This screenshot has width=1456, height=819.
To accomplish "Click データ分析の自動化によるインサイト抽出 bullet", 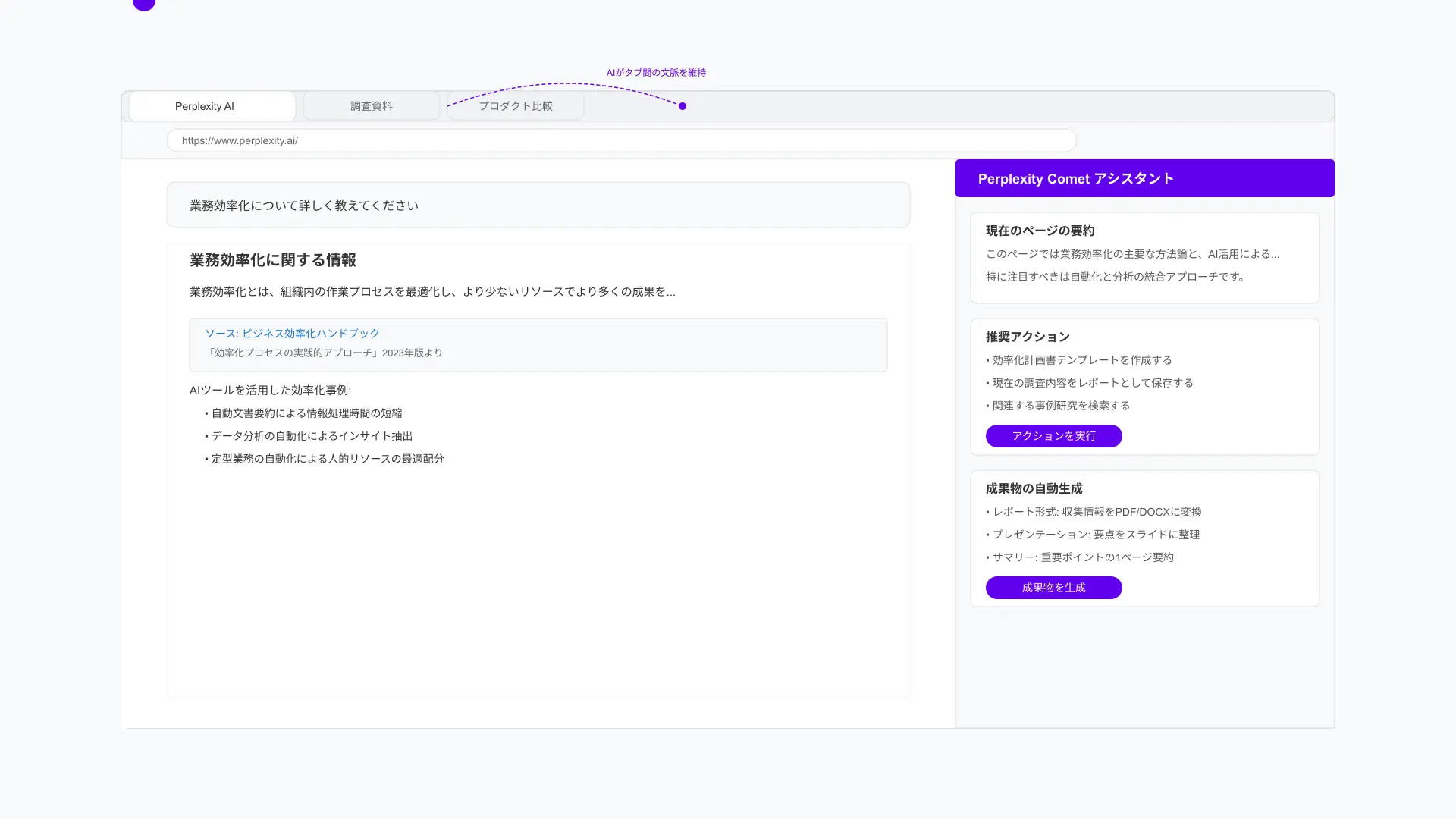I will (x=309, y=436).
